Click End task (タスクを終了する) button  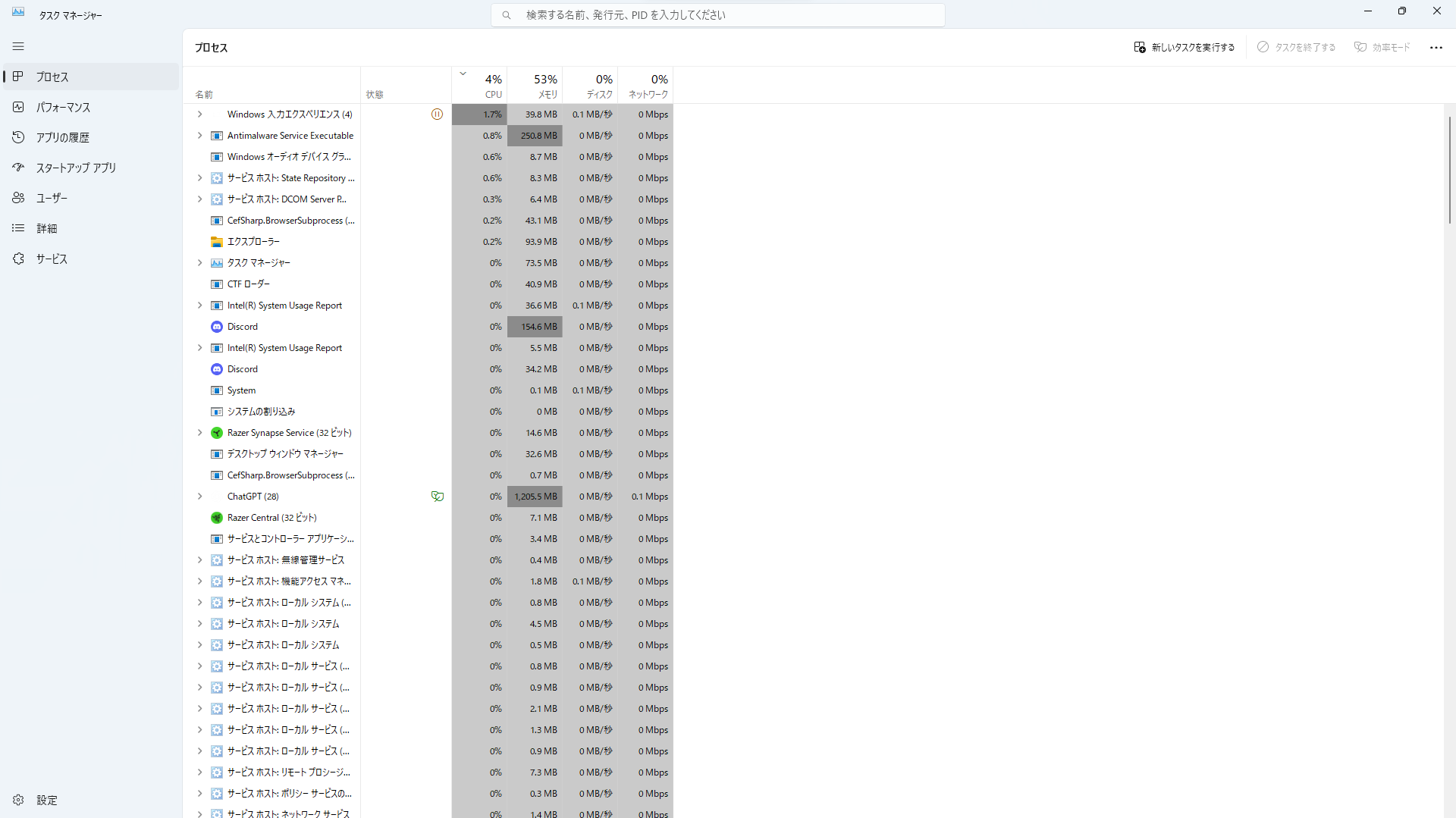[1296, 47]
